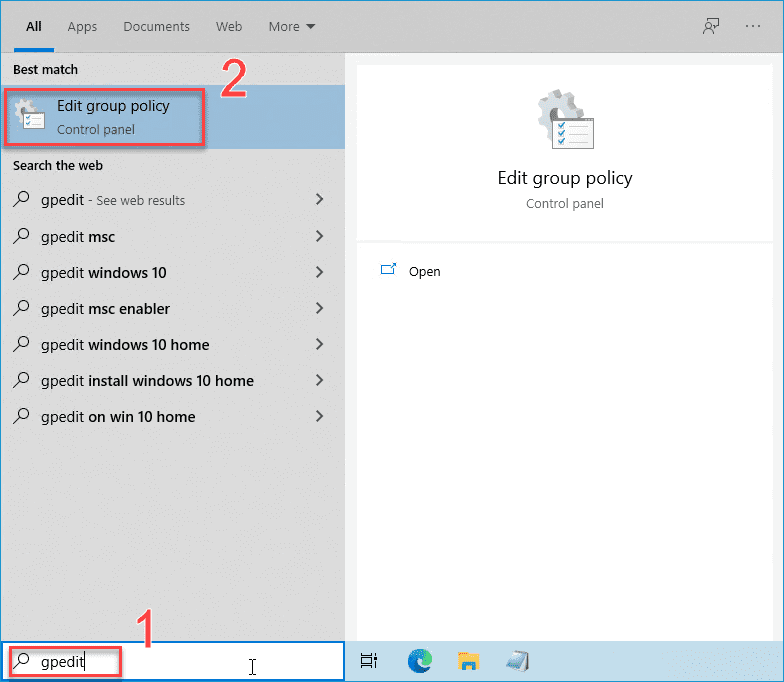Expand the 'gpedit msc enabler' suggestion arrow

point(320,308)
